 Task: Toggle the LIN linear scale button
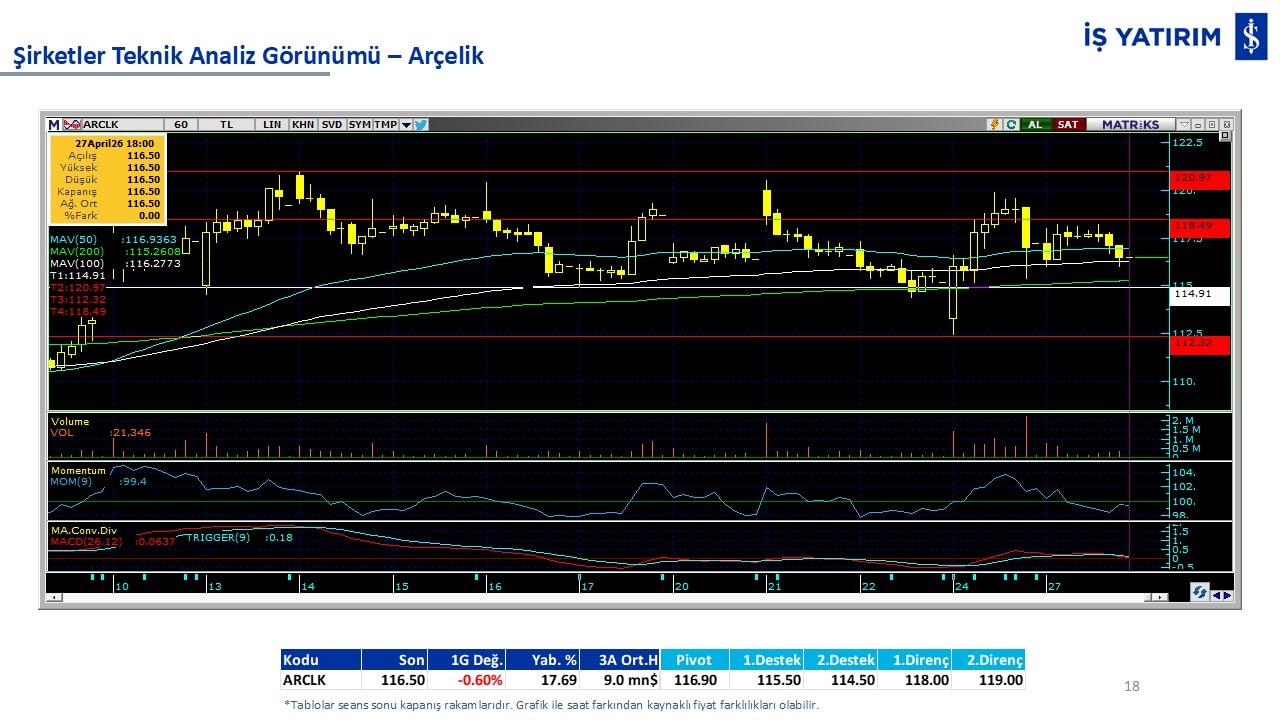coord(272,125)
